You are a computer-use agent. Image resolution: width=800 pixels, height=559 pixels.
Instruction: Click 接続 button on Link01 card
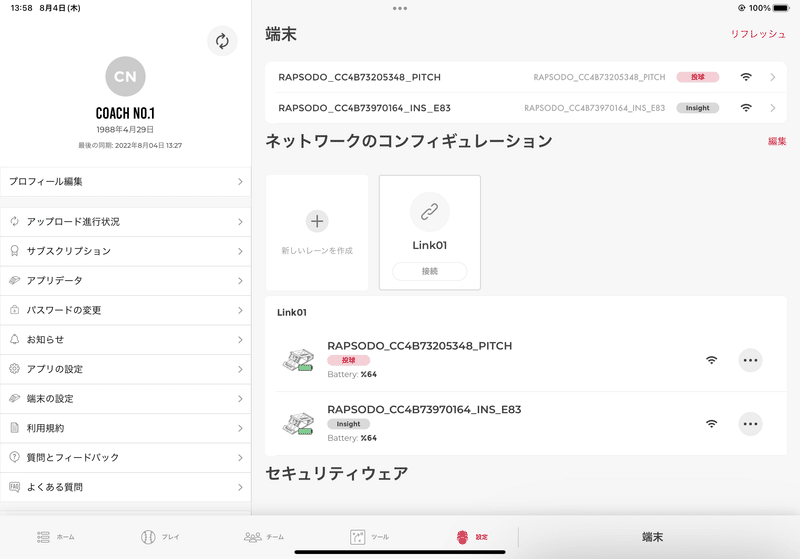tap(430, 271)
